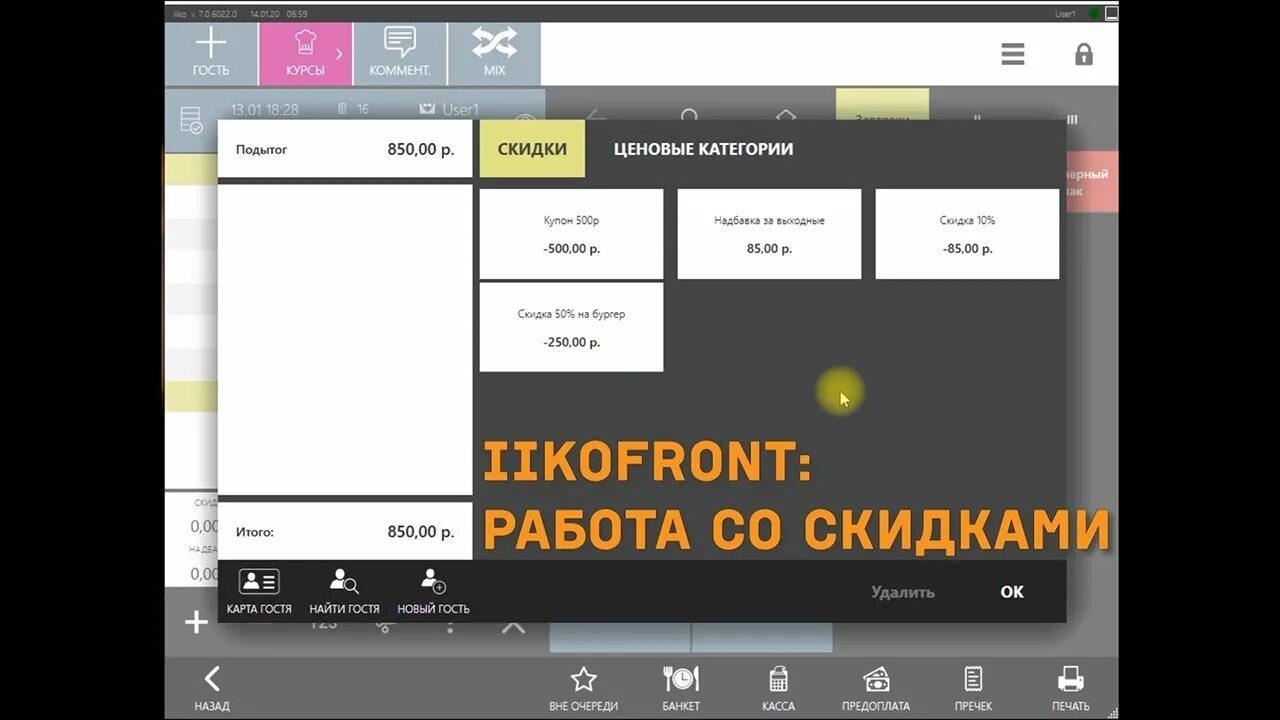Open the Курсы courses button
Viewport: 1280px width, 720px height.
(305, 54)
